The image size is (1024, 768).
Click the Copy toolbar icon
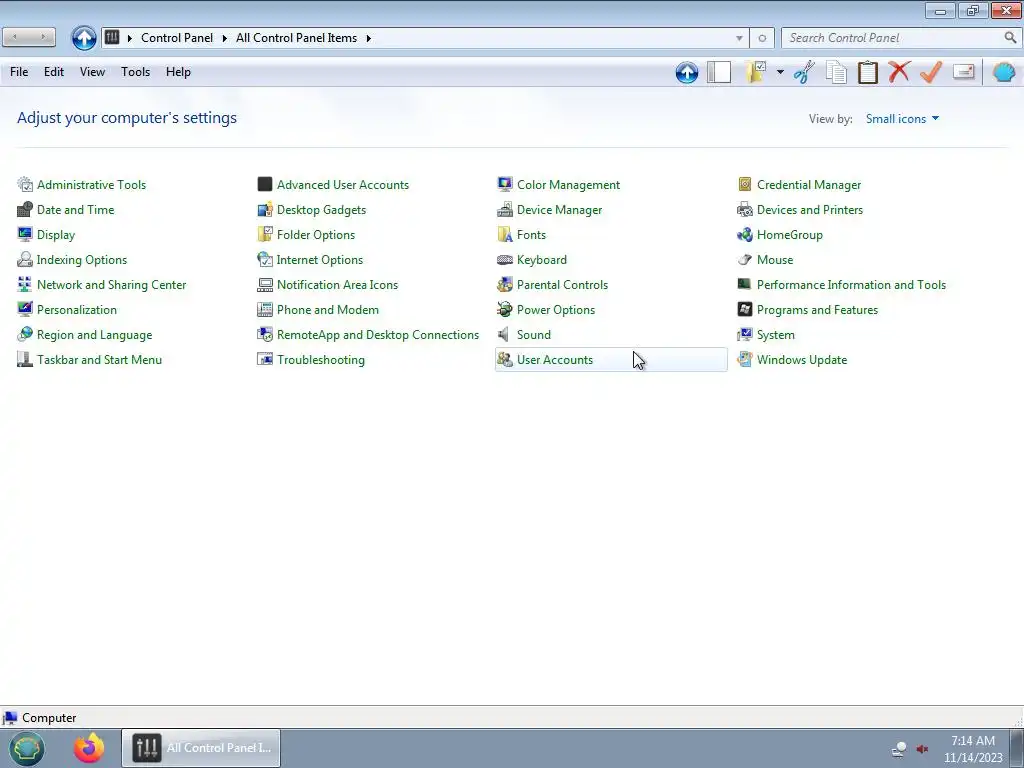tap(836, 72)
